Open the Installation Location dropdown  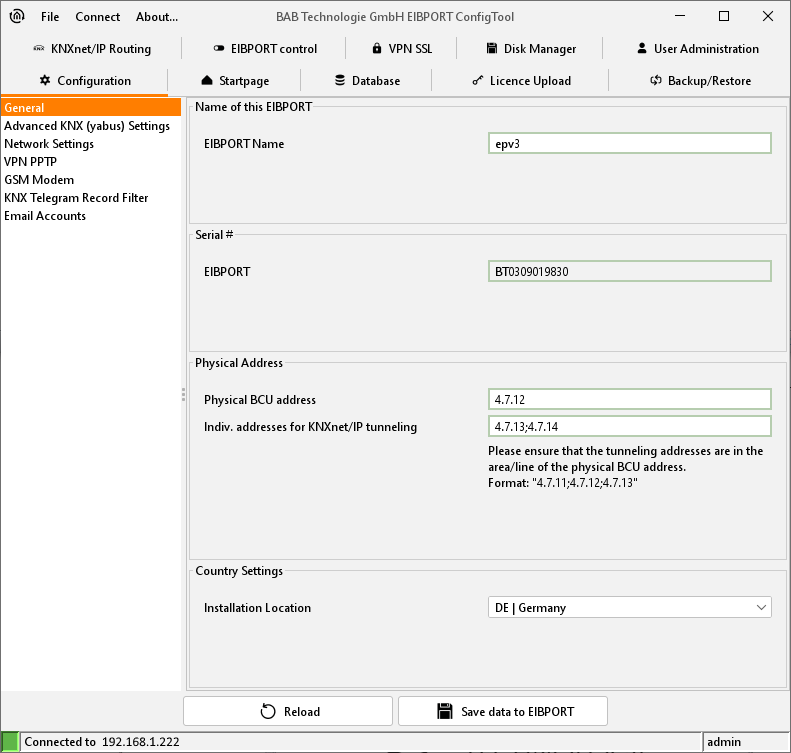point(630,607)
